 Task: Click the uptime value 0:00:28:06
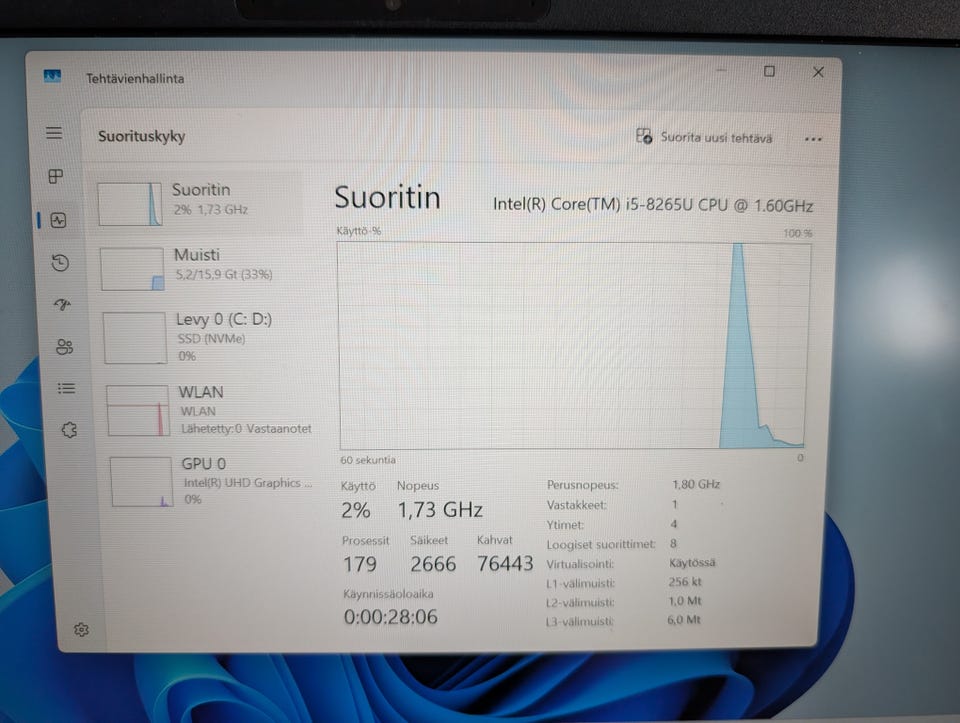(x=391, y=616)
